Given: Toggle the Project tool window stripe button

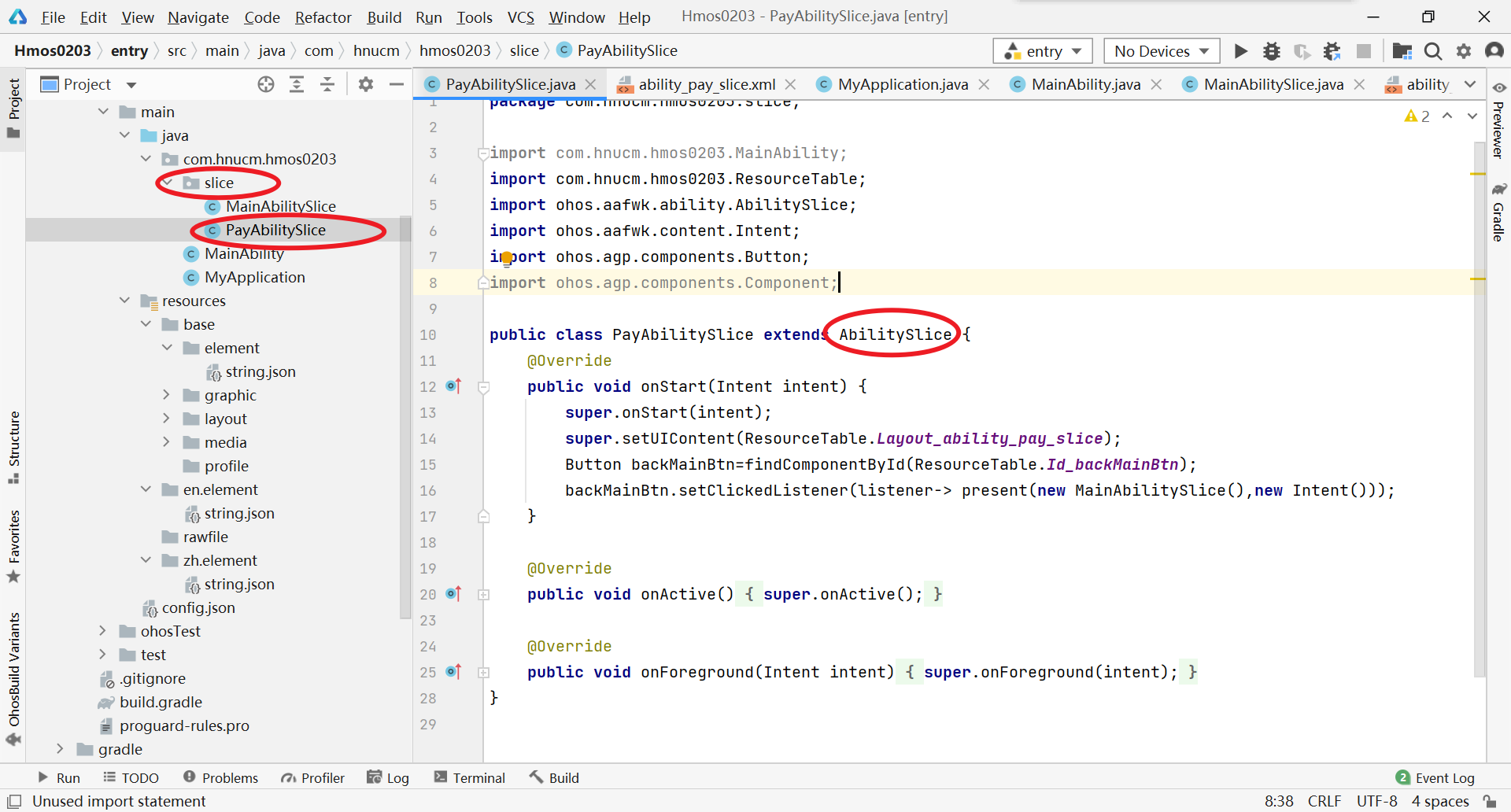Looking at the screenshot, I should pos(13,109).
